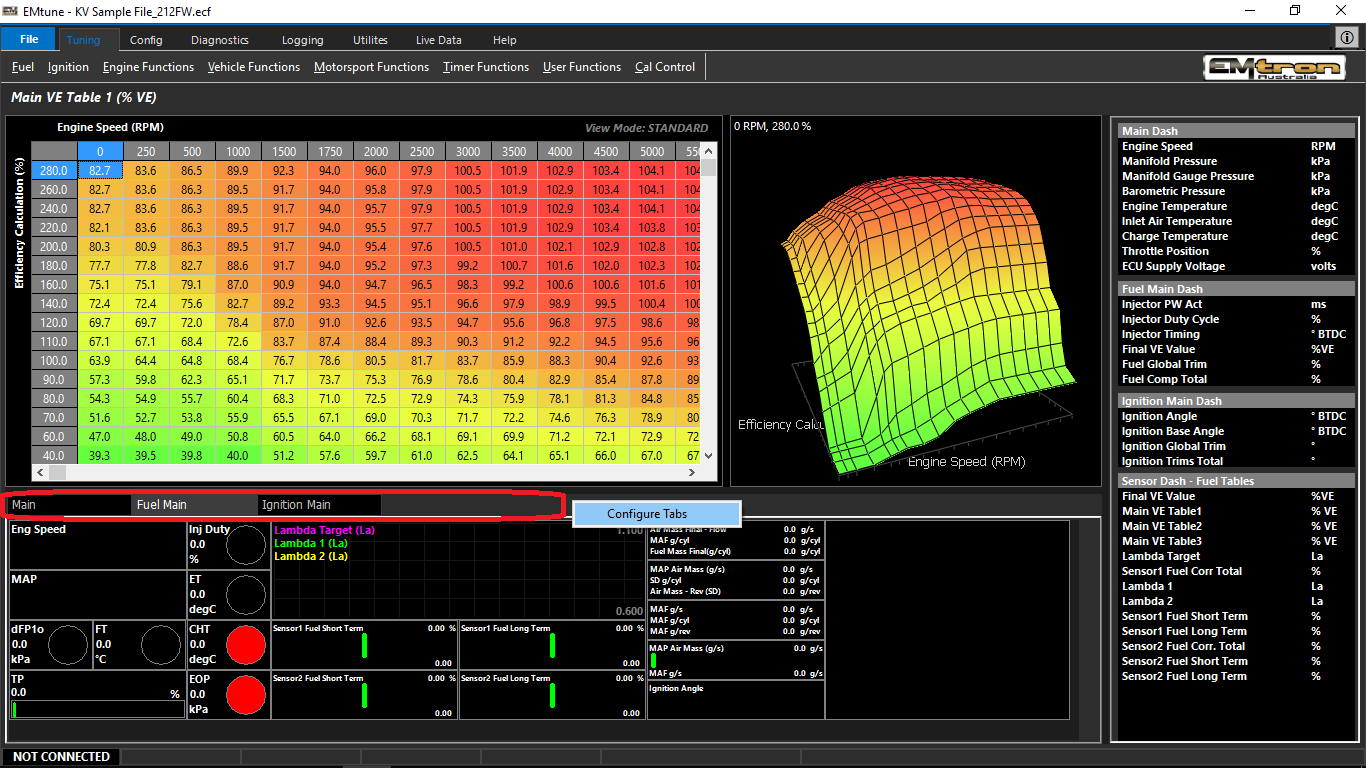This screenshot has width=1366, height=768.
Task: Expand the Engine Functions menu
Action: [148, 67]
